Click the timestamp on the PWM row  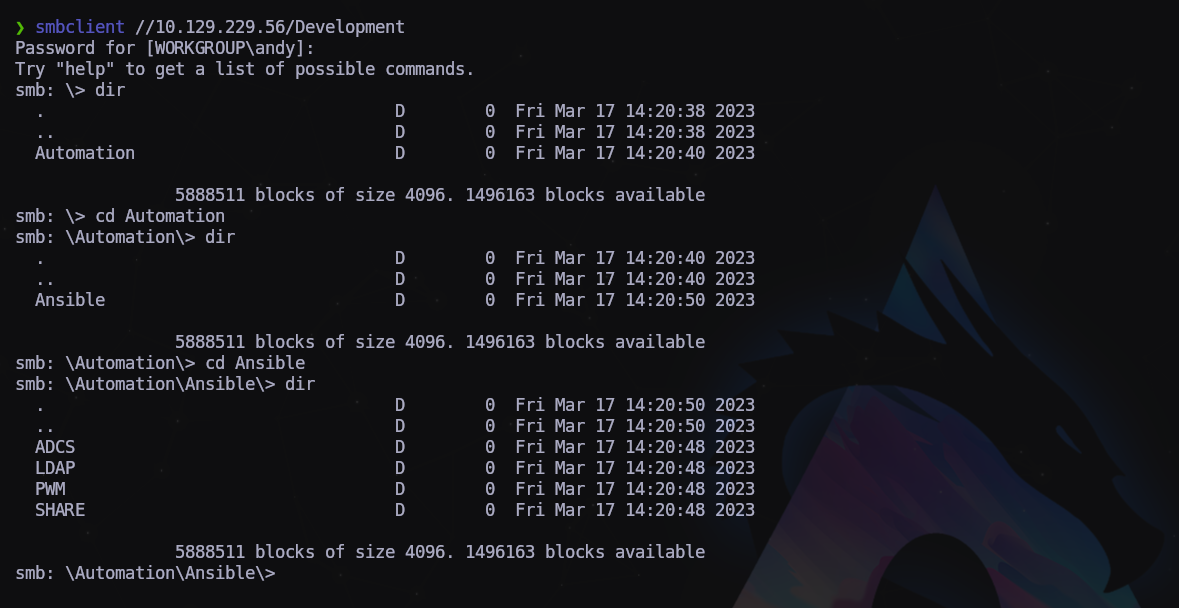click(635, 489)
